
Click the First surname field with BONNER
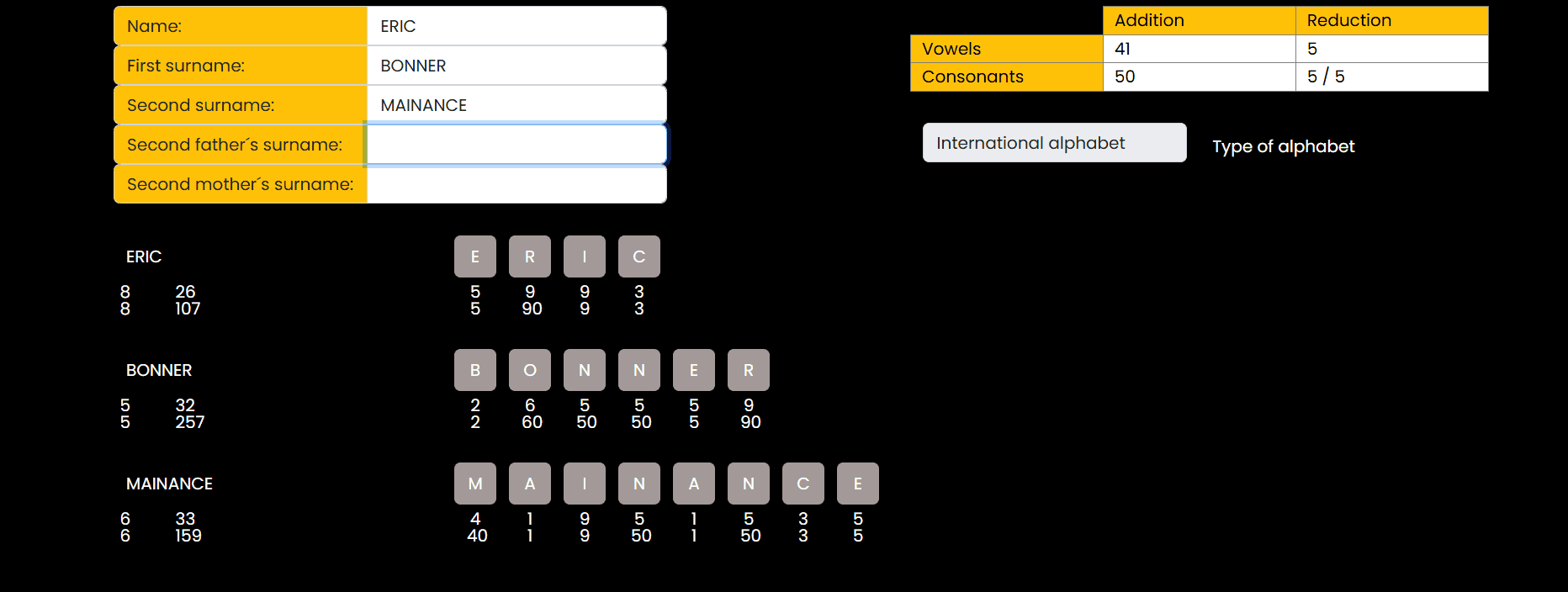pos(516,66)
